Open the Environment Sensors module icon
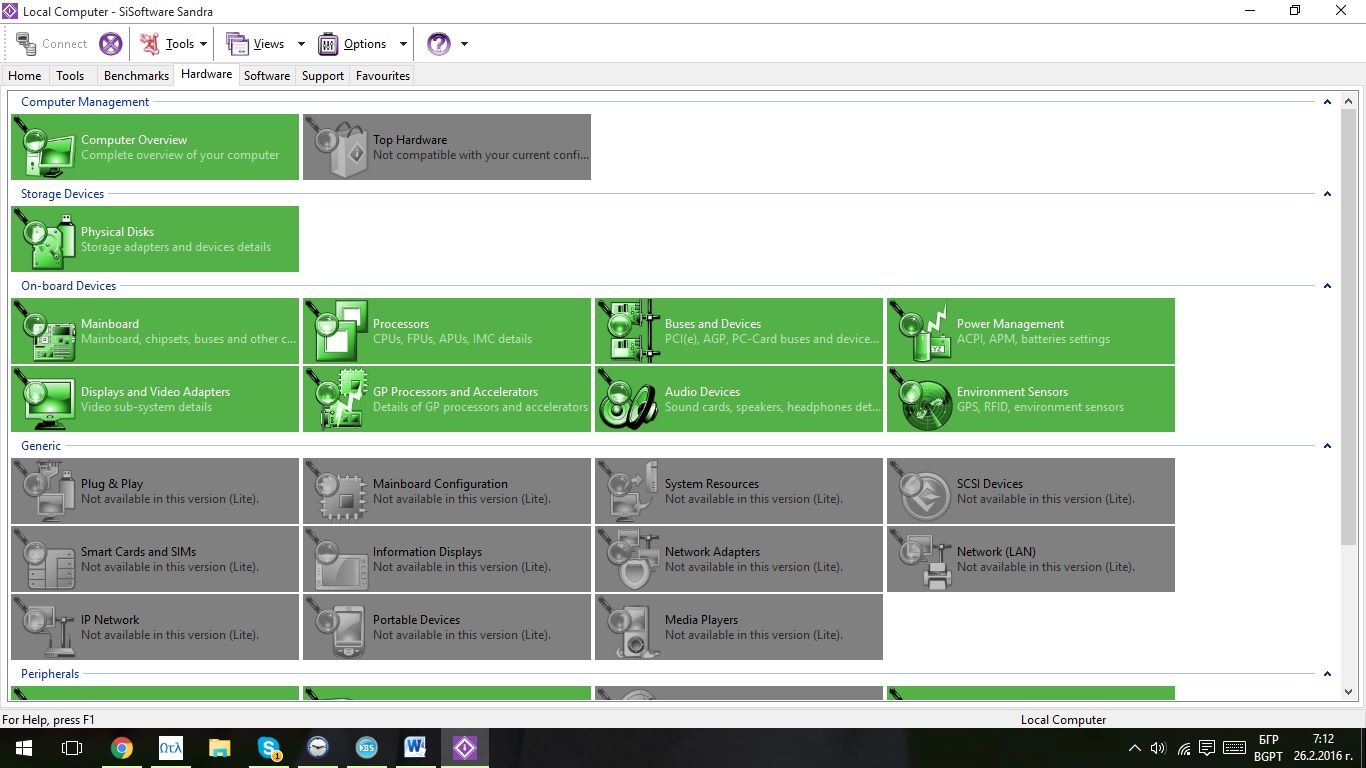This screenshot has width=1366, height=768. click(921, 399)
